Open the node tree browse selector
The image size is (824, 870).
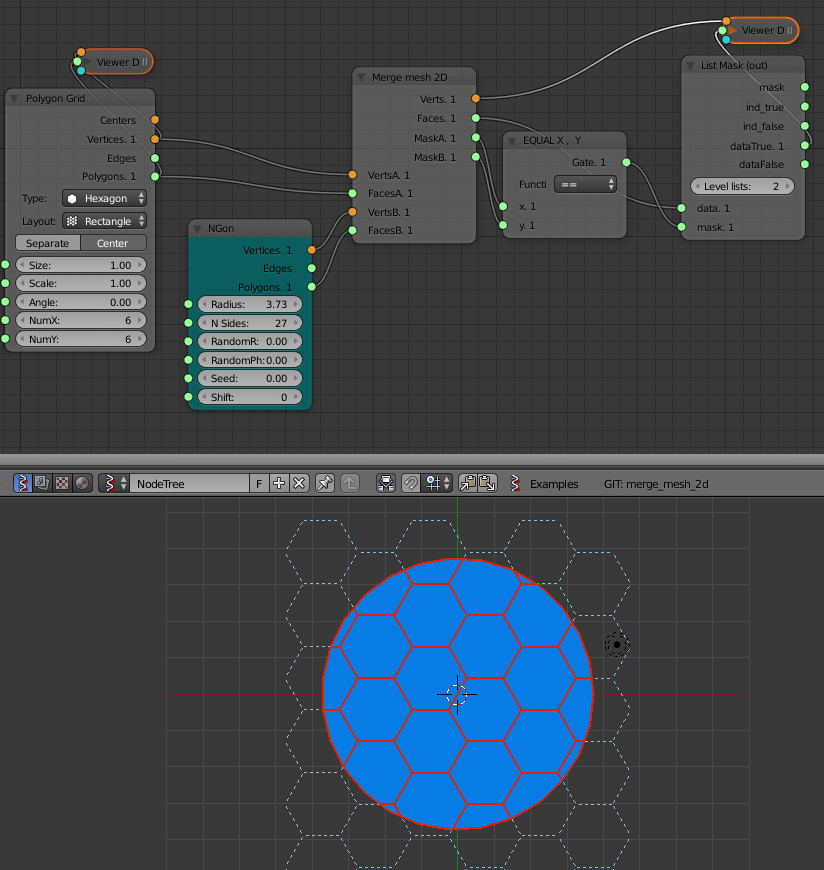[x=114, y=483]
